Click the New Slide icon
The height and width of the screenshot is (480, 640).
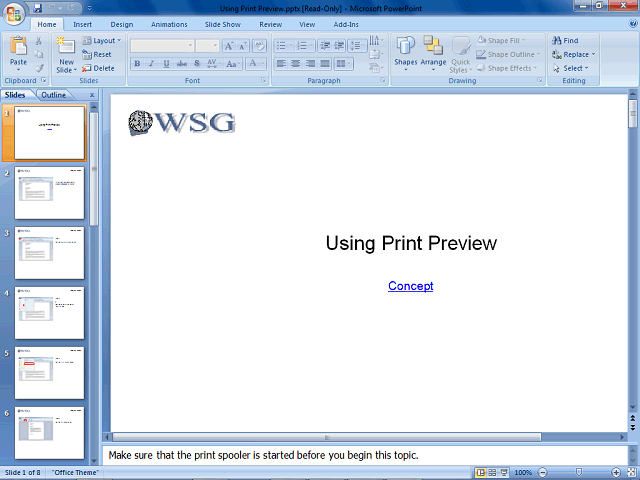pyautogui.click(x=67, y=46)
